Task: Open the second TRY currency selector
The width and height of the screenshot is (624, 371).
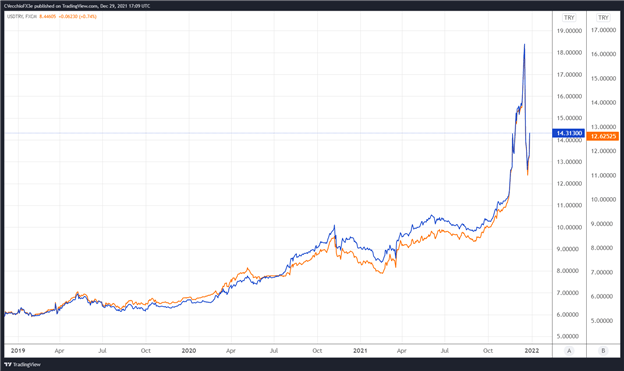Action: coord(603,18)
